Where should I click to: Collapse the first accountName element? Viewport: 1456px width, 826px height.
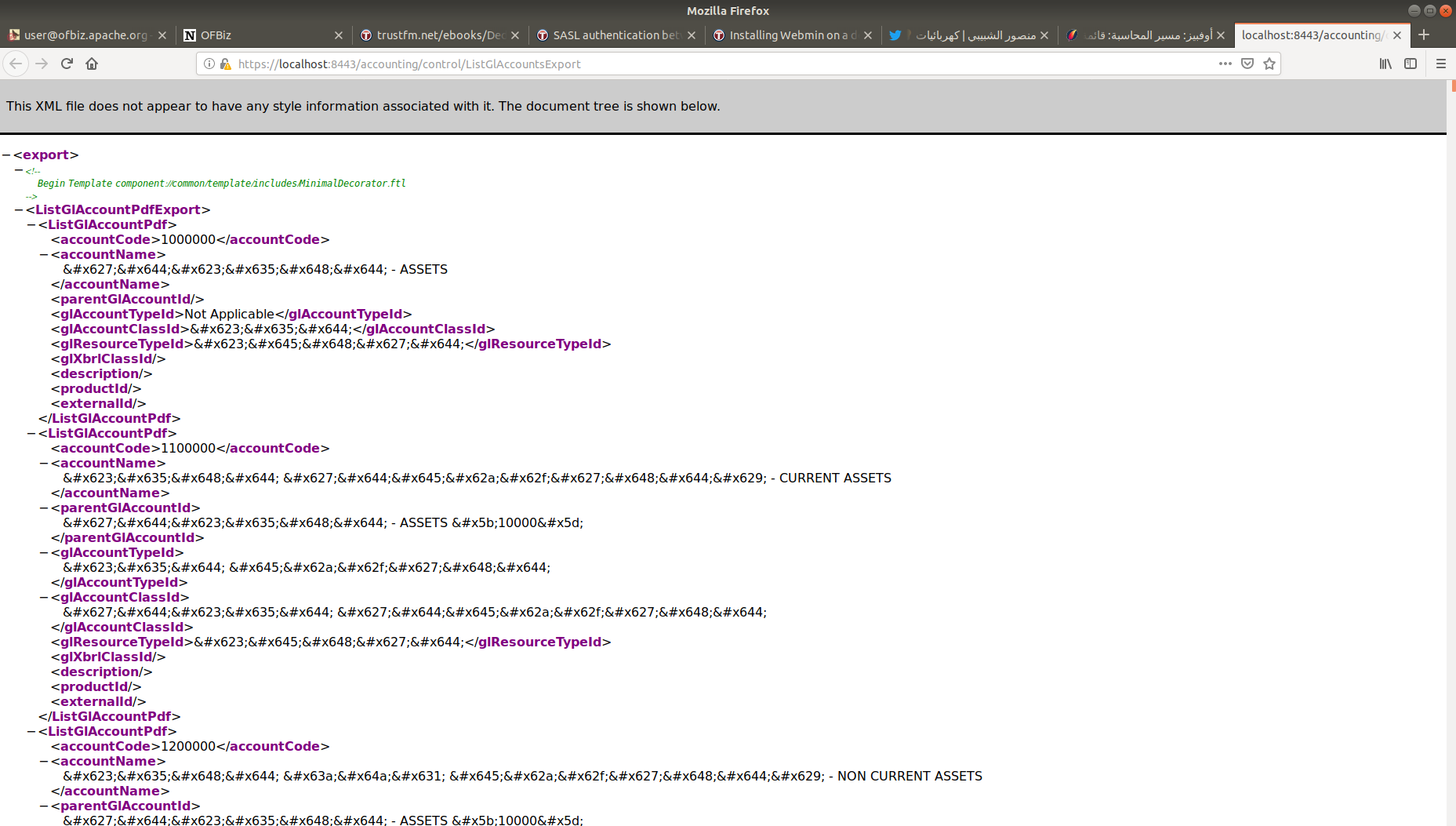tap(44, 254)
